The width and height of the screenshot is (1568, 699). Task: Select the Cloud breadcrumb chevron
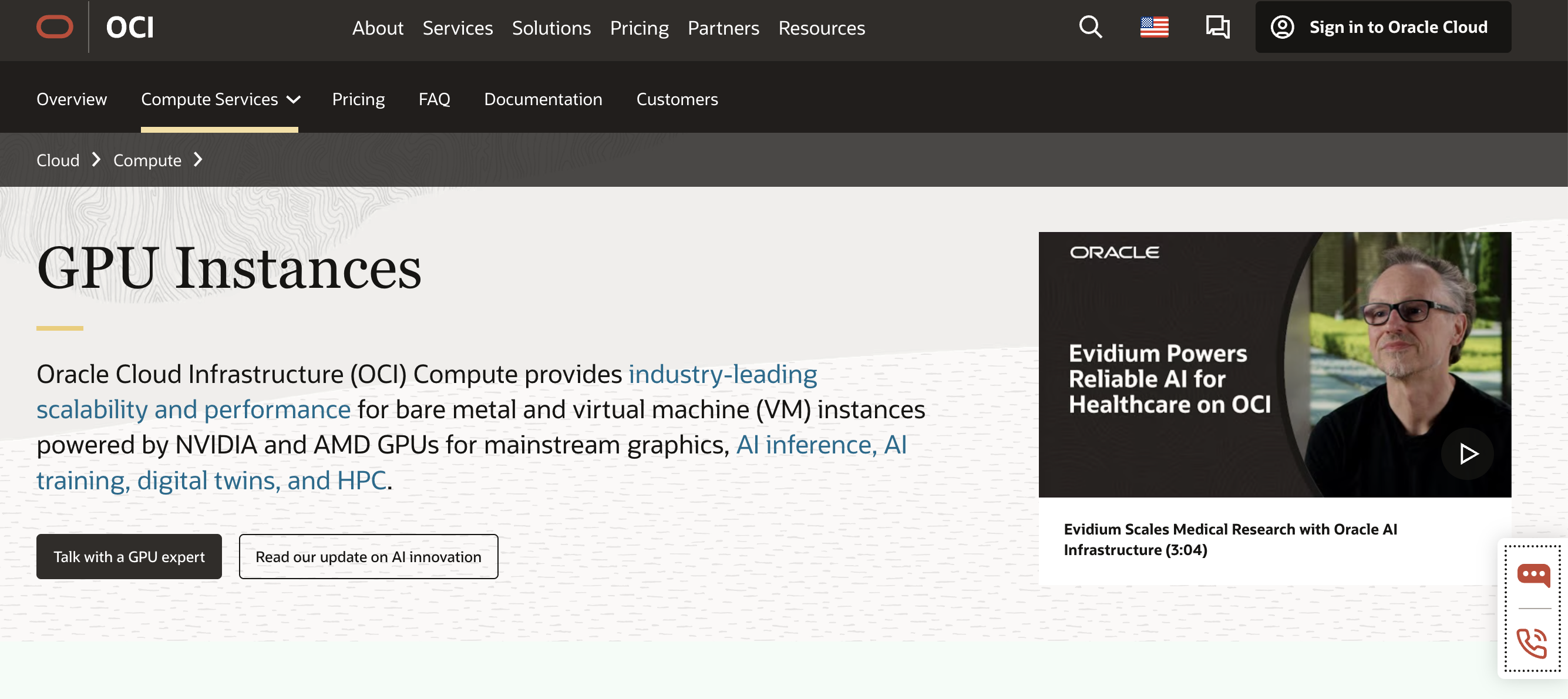(x=96, y=160)
